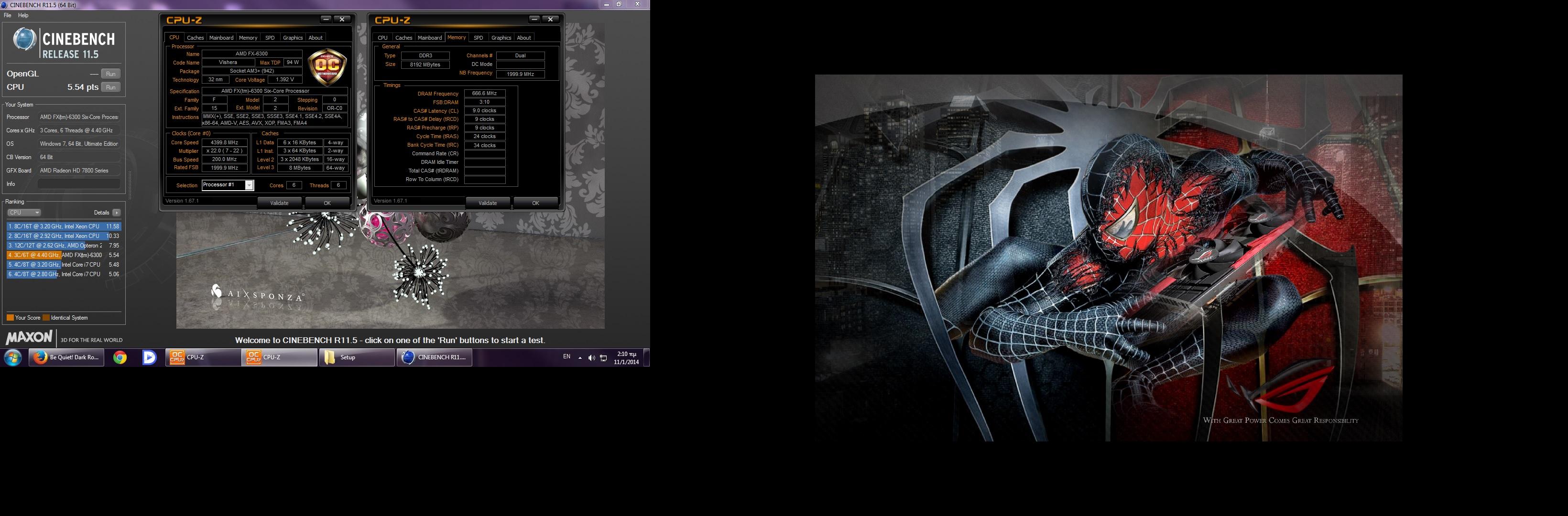Image resolution: width=1568 pixels, height=516 pixels.
Task: Run the CPU benchmark test
Action: click(110, 87)
